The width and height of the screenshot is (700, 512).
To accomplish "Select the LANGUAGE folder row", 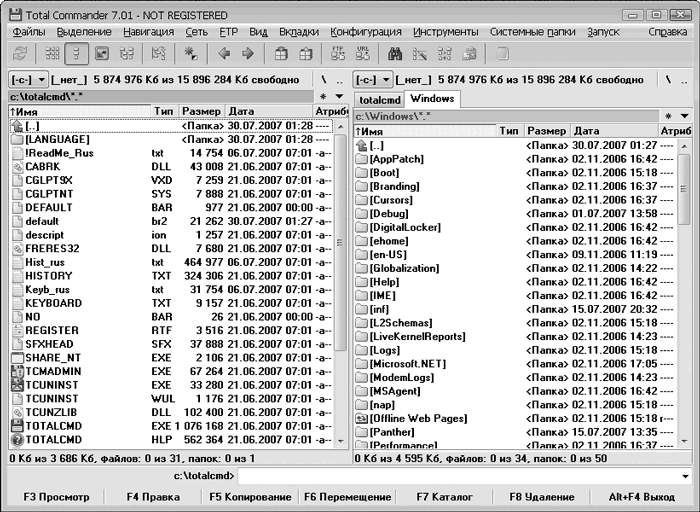I will click(171, 140).
